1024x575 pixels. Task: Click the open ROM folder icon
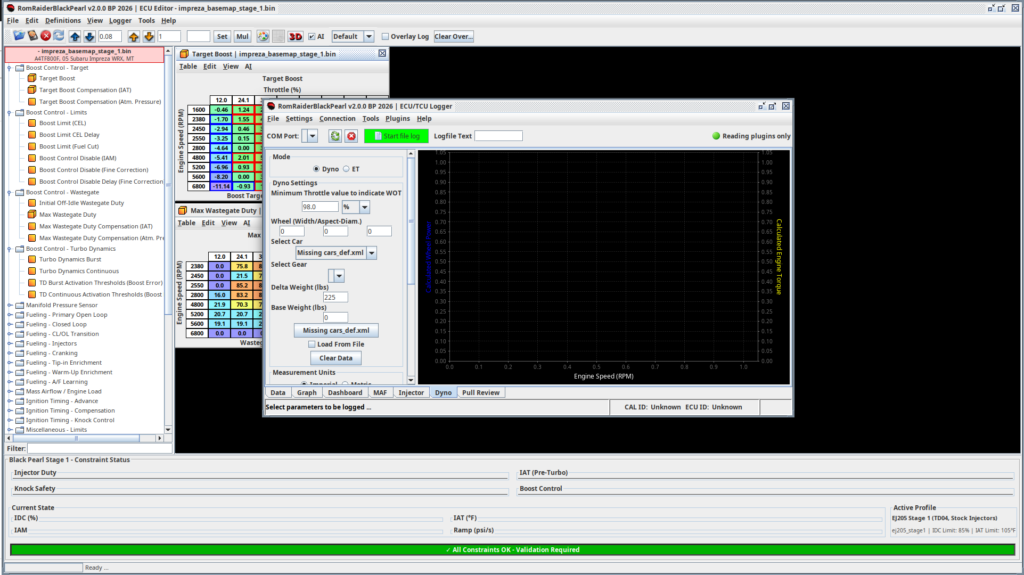[18, 36]
